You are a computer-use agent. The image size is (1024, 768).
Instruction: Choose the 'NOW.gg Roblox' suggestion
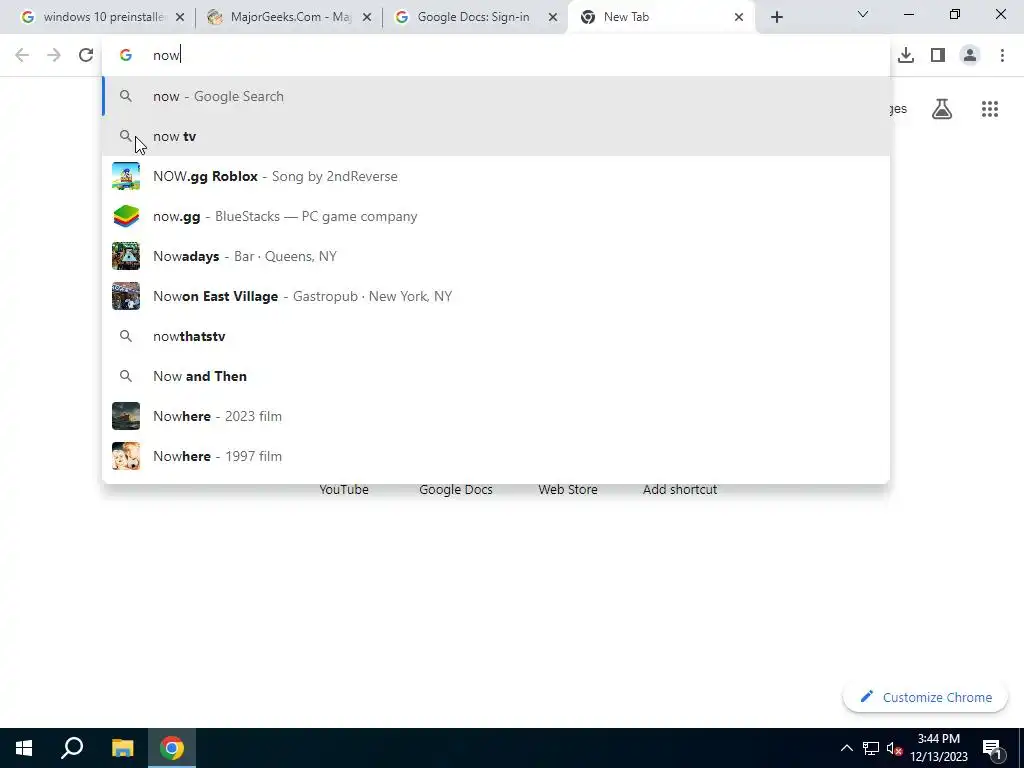point(496,176)
